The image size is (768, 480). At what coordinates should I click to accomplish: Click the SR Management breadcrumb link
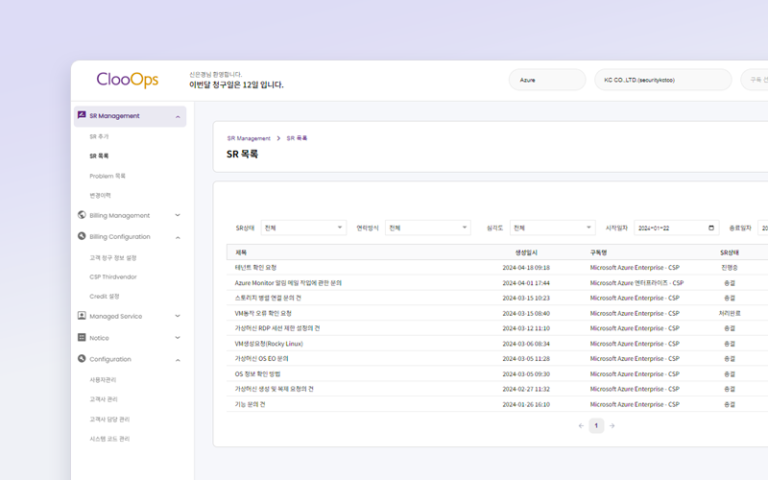(x=248, y=138)
